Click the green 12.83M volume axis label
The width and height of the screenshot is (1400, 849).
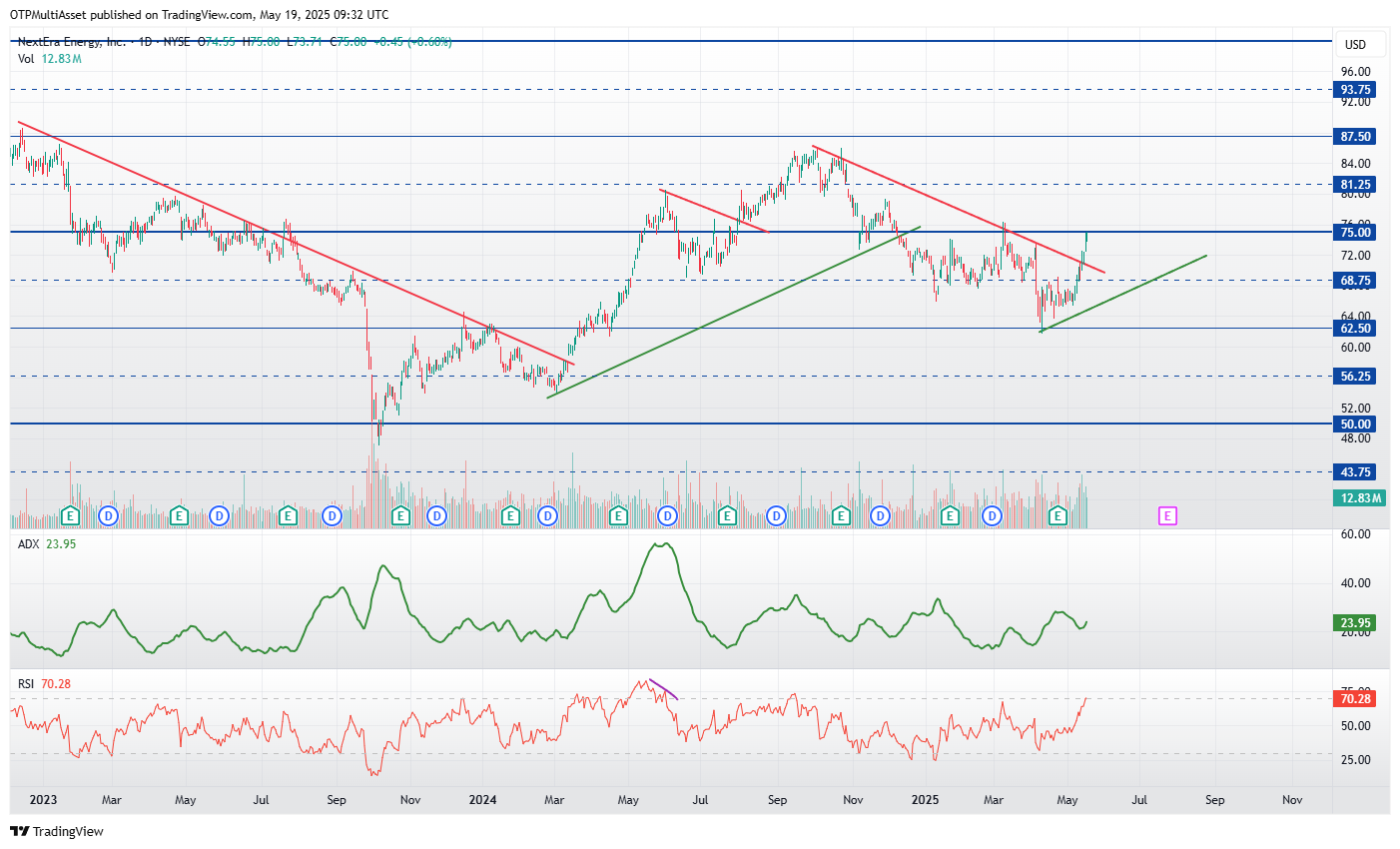click(x=1360, y=497)
